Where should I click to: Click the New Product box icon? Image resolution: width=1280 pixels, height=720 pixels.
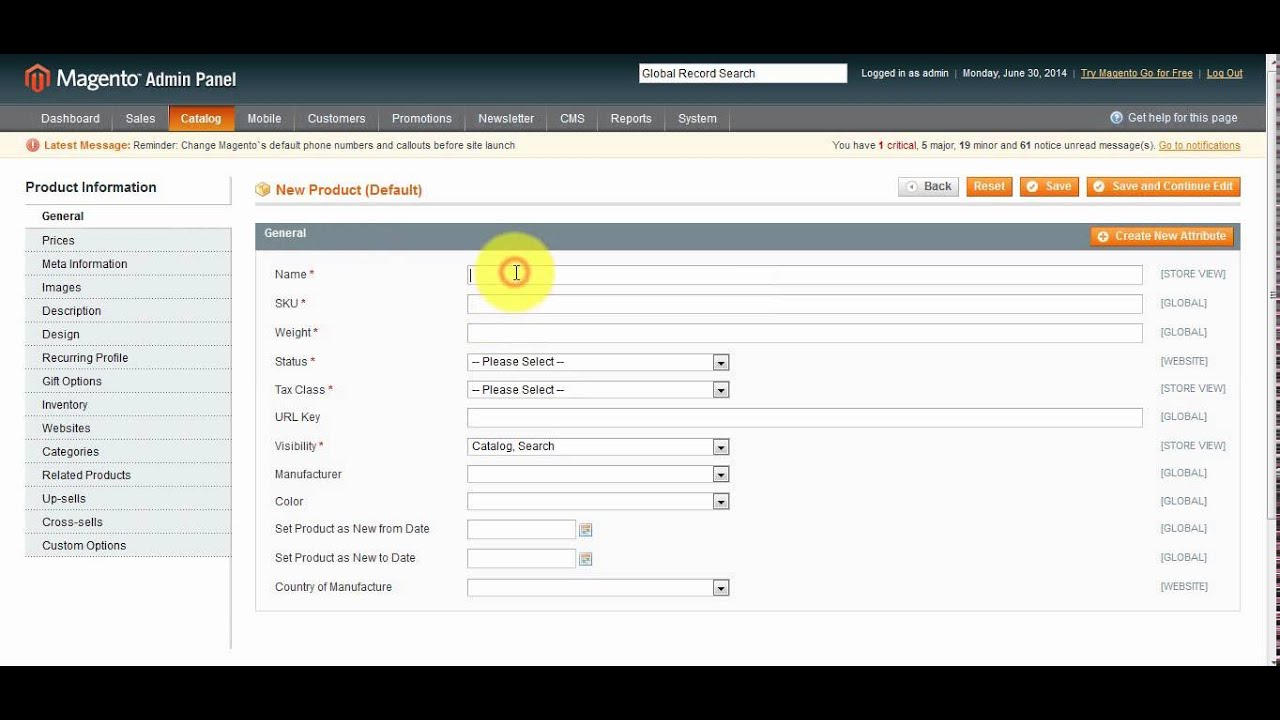click(x=263, y=189)
